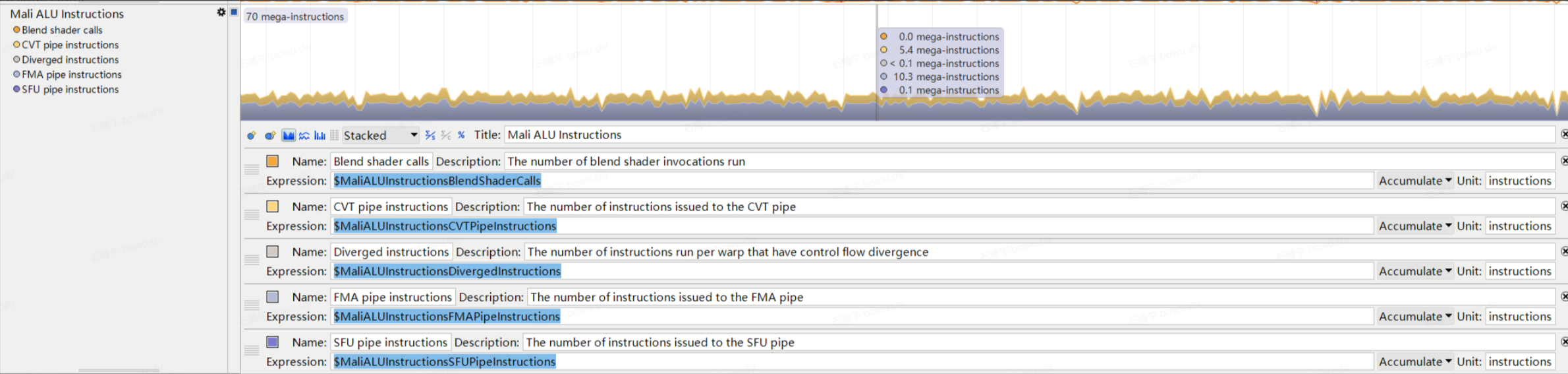Click drag handle of Diverged instructions series
This screenshot has width=1568, height=374.
(x=252, y=260)
